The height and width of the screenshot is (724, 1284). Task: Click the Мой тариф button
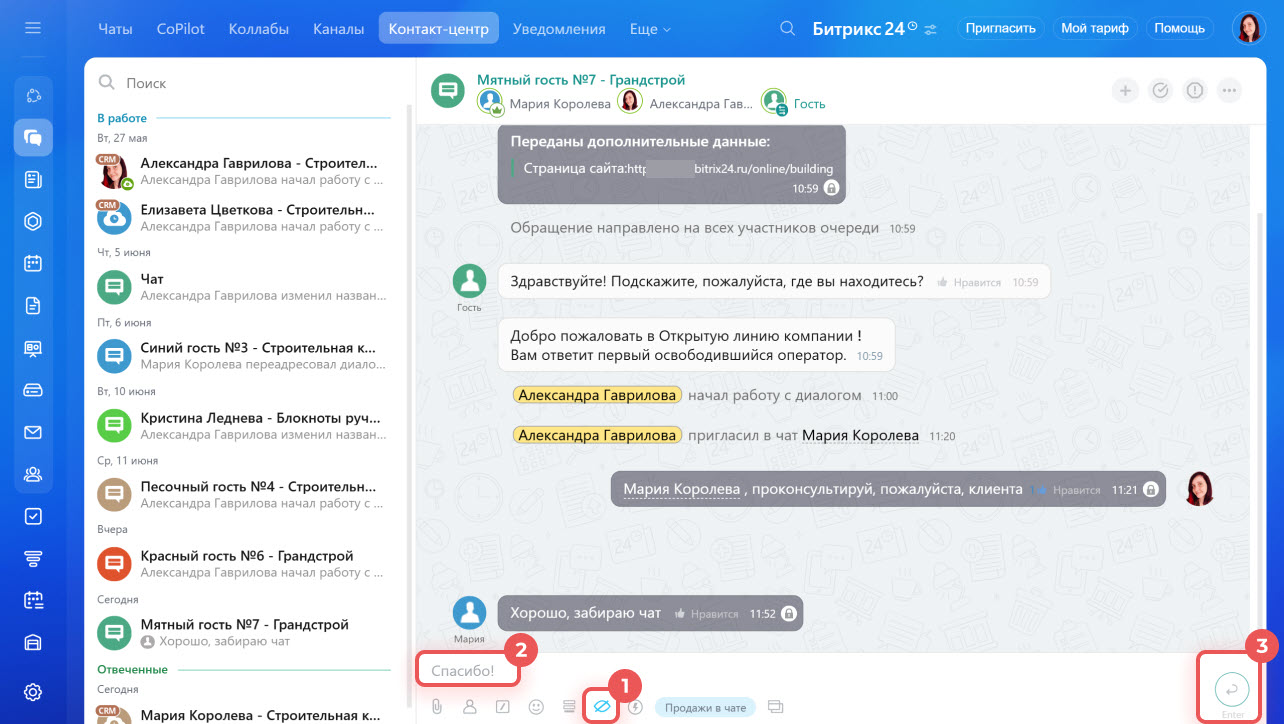(x=1095, y=28)
